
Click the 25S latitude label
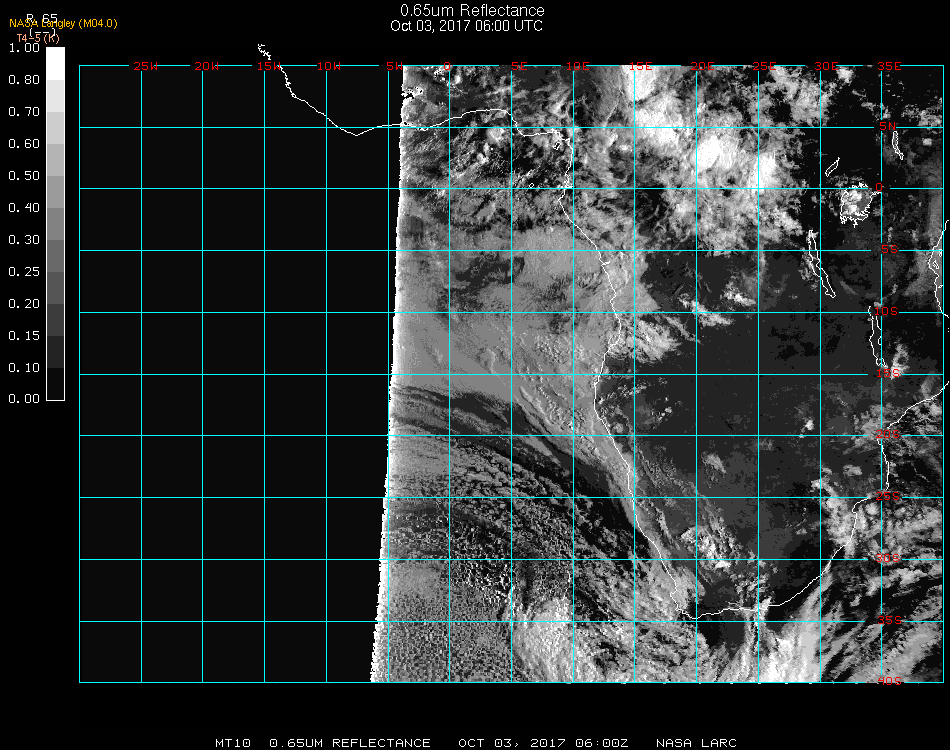pos(889,496)
